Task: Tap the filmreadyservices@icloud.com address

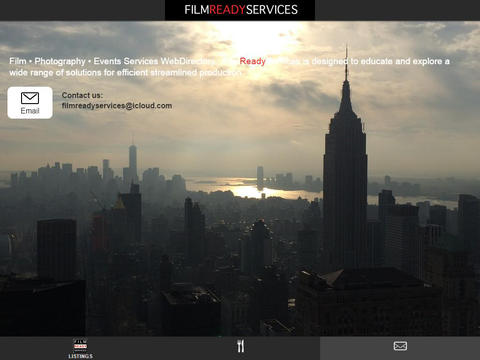Action: pos(117,106)
